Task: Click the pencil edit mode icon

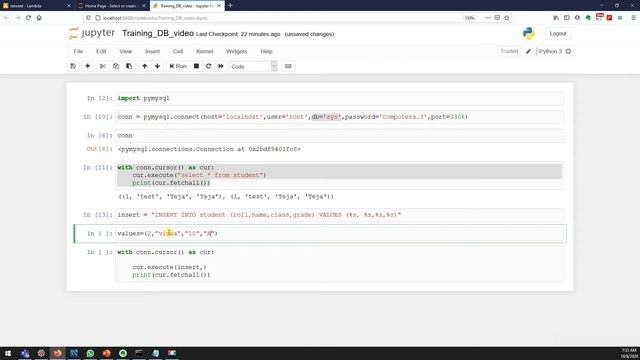Action: click(x=528, y=51)
